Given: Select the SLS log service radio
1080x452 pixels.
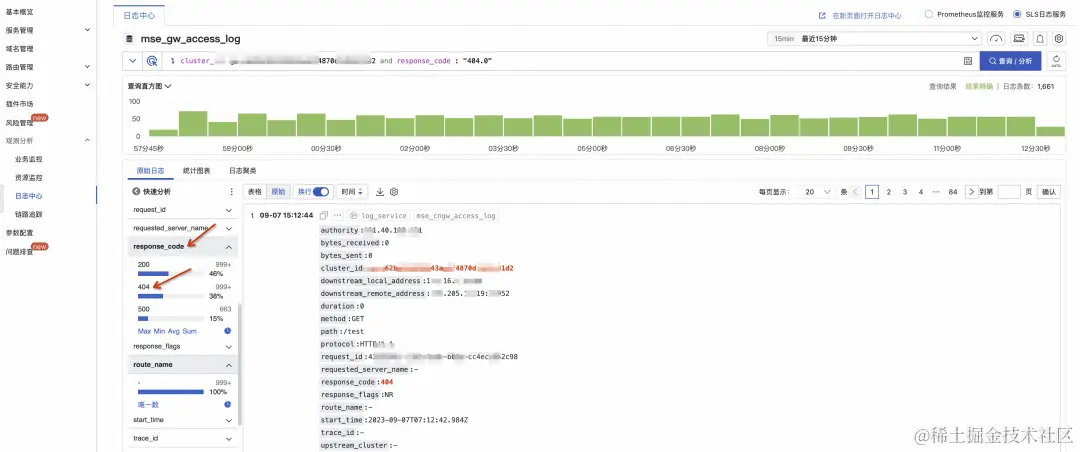Looking at the screenshot, I should coord(1017,14).
